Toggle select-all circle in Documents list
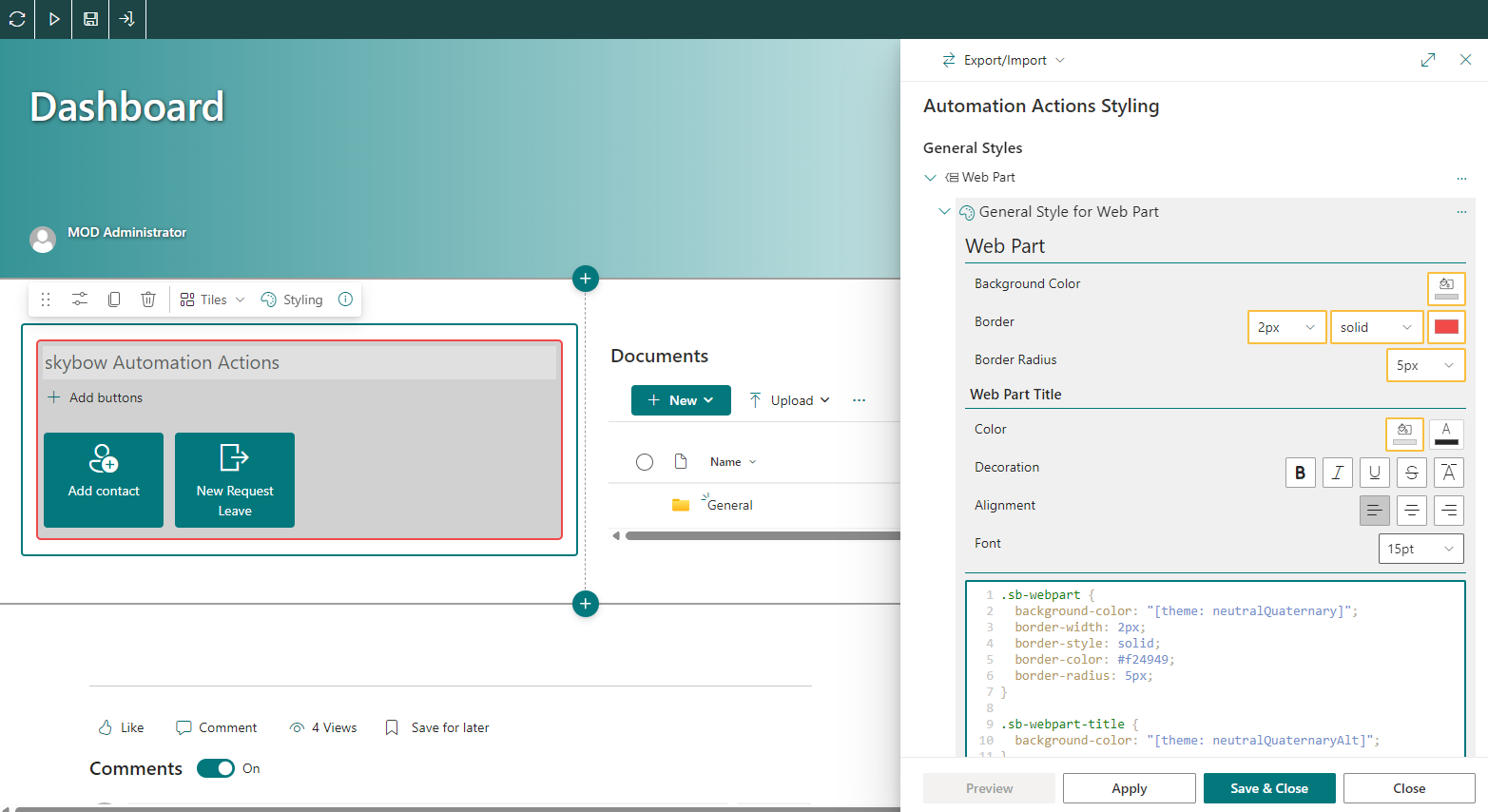The image size is (1488, 812). pyautogui.click(x=645, y=462)
